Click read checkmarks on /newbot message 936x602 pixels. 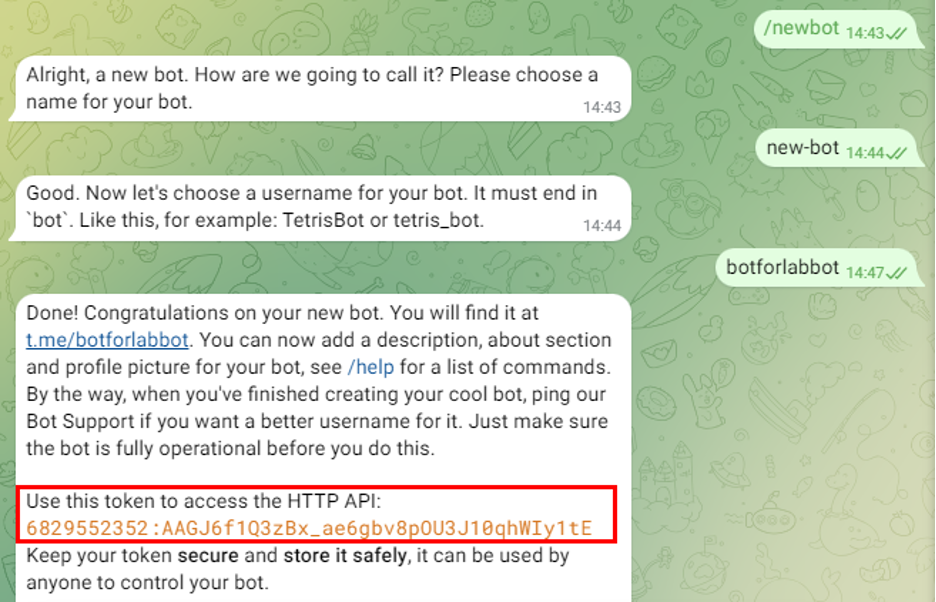click(897, 33)
